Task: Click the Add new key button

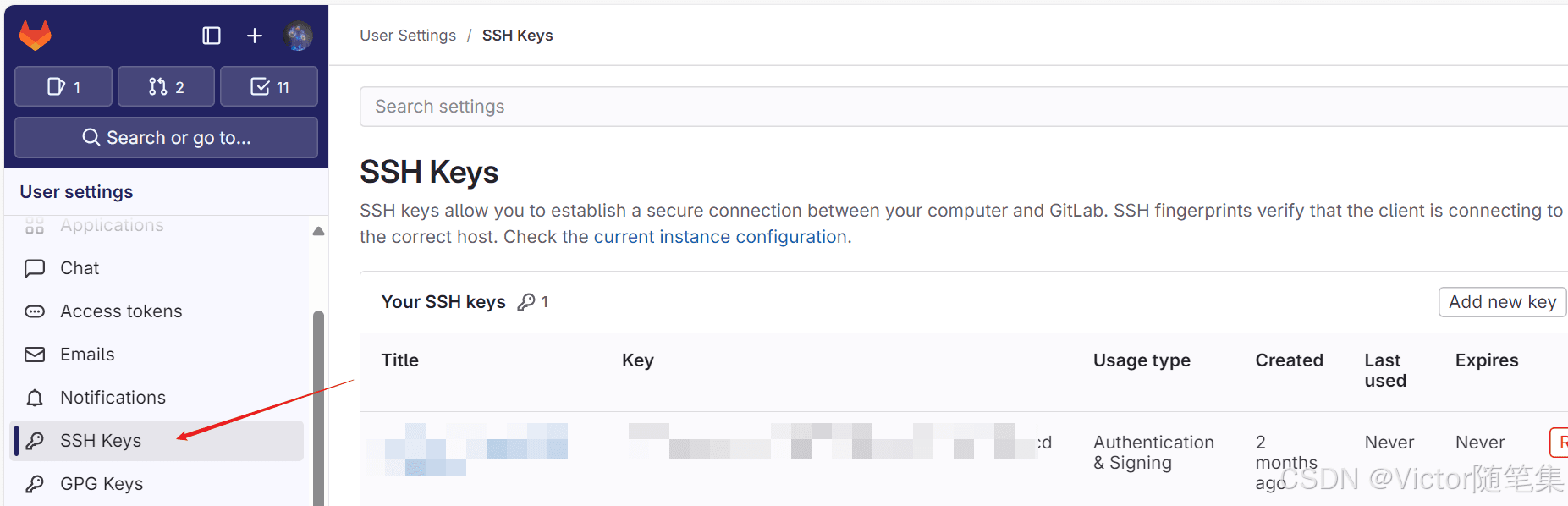Action: 1502,302
